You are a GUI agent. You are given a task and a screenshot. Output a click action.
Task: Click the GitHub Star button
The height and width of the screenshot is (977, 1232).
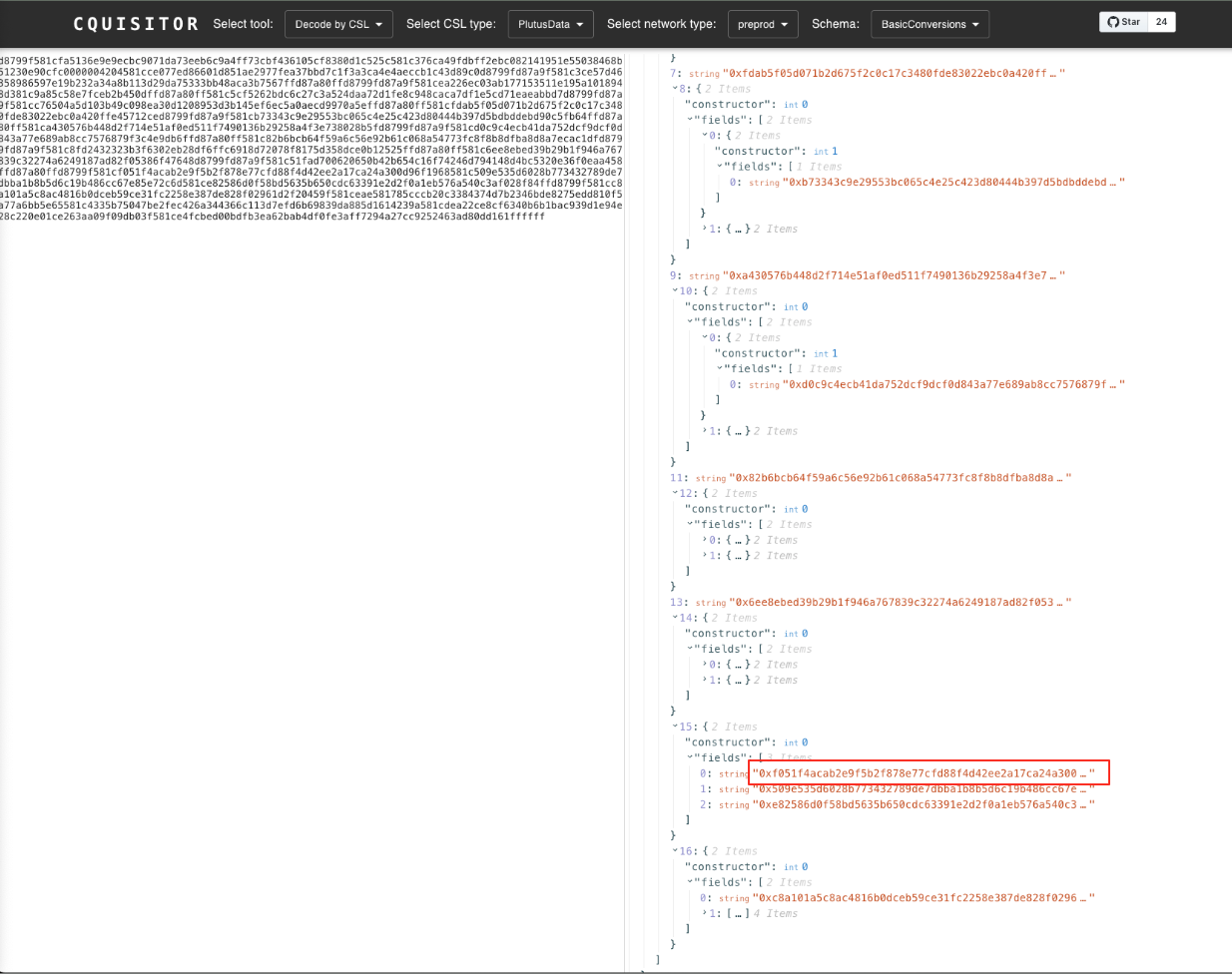tap(1123, 22)
